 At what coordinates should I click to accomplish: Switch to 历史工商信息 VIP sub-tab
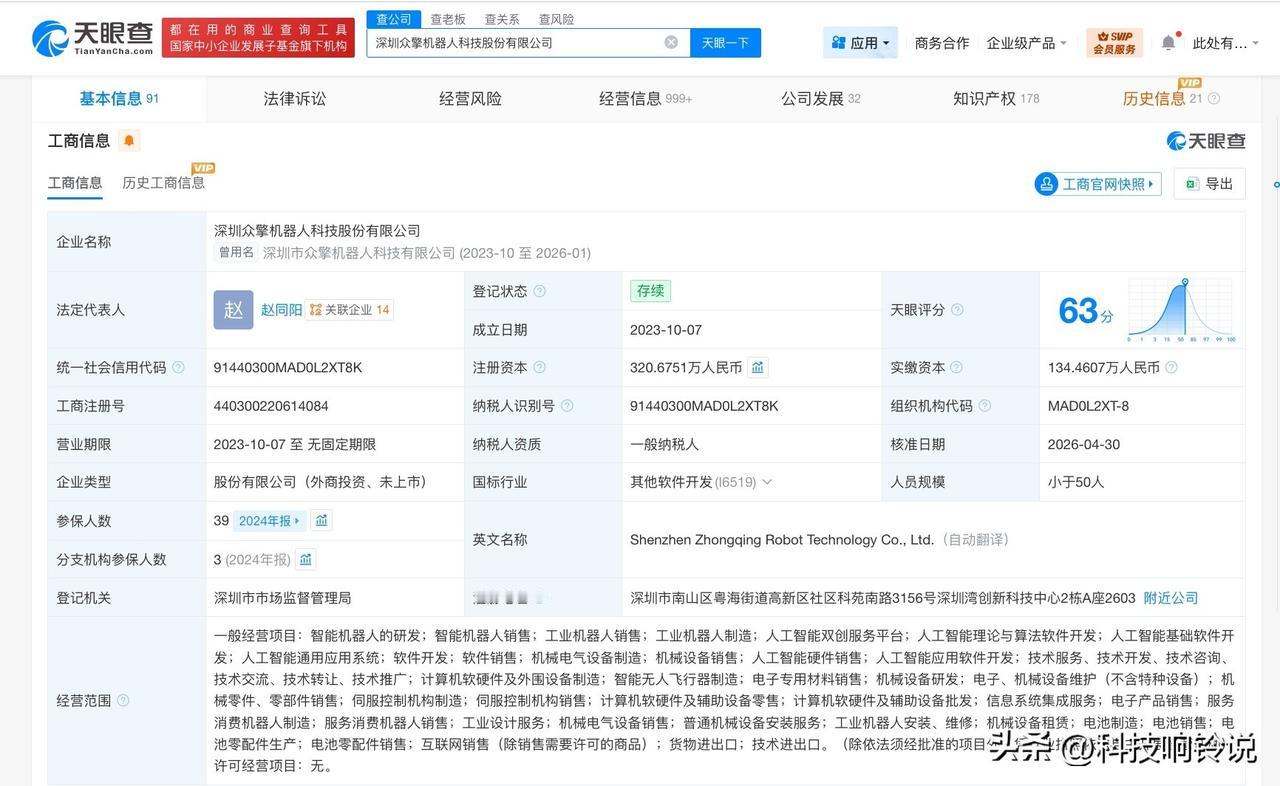point(164,182)
